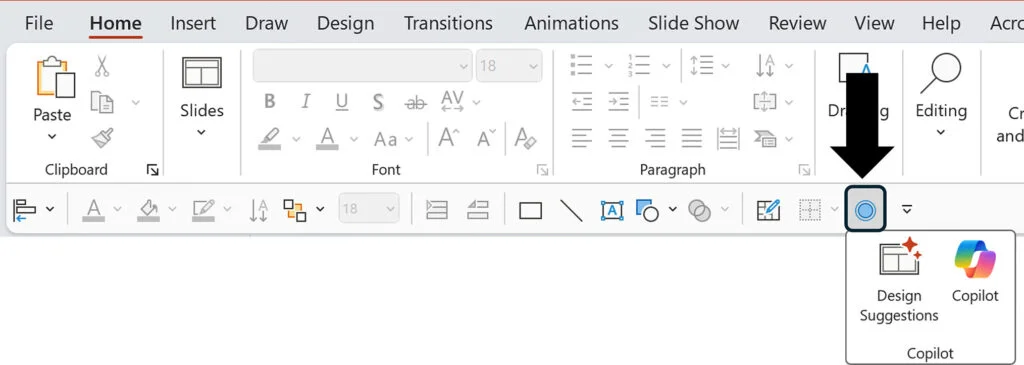Click the table-with-pencil icon in Quick Access Toolbar

point(768,210)
